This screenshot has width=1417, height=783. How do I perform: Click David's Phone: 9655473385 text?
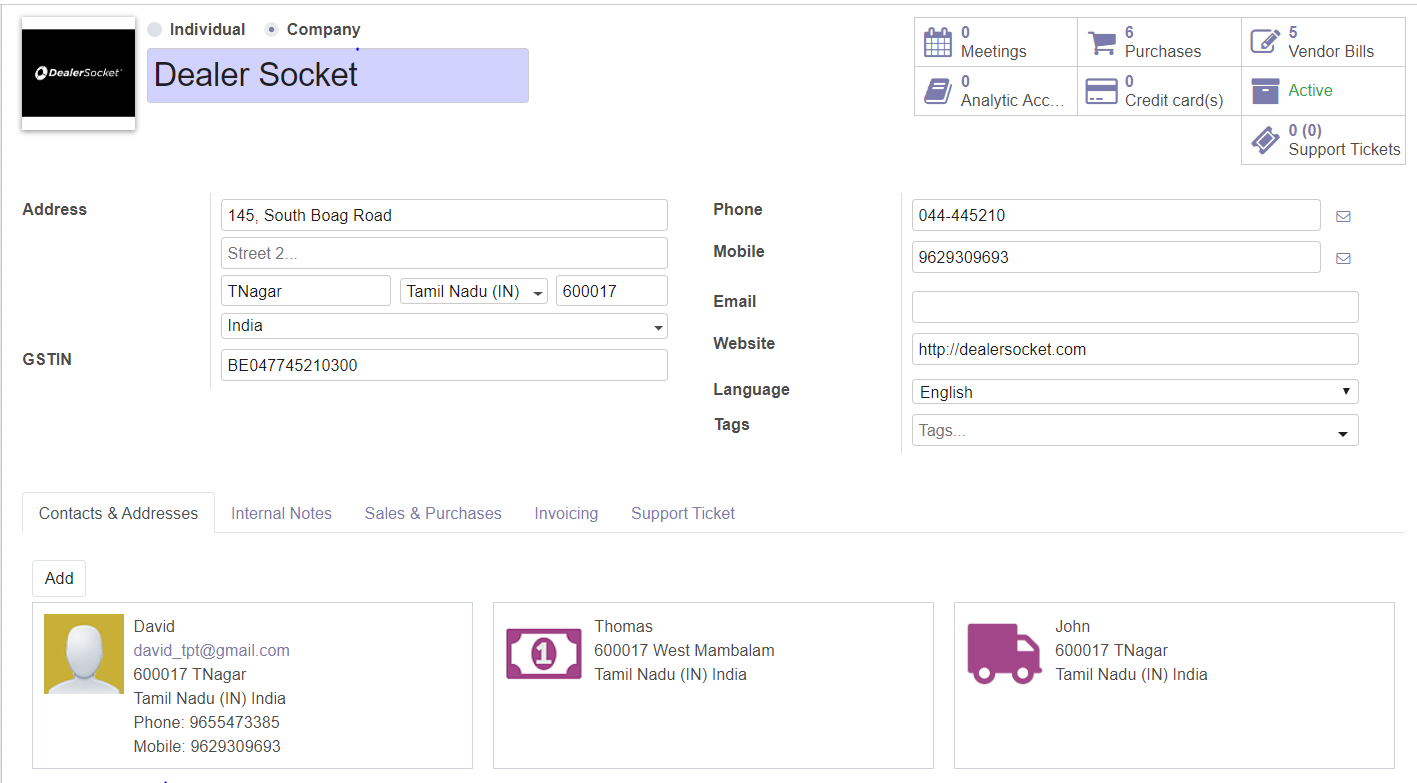click(x=207, y=722)
